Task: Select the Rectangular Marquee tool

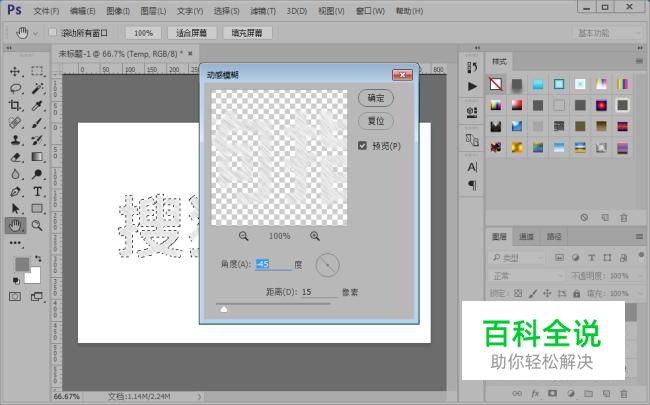Action: (37, 71)
